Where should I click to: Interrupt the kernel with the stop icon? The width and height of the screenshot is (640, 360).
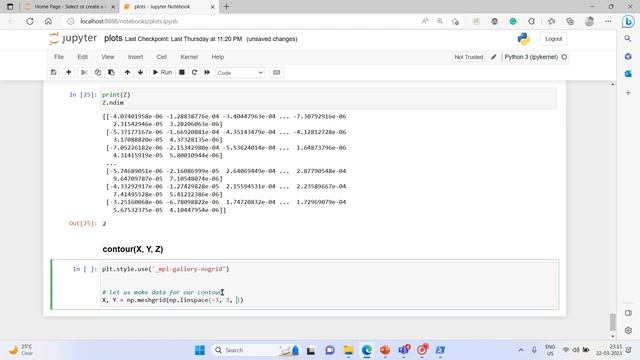182,72
